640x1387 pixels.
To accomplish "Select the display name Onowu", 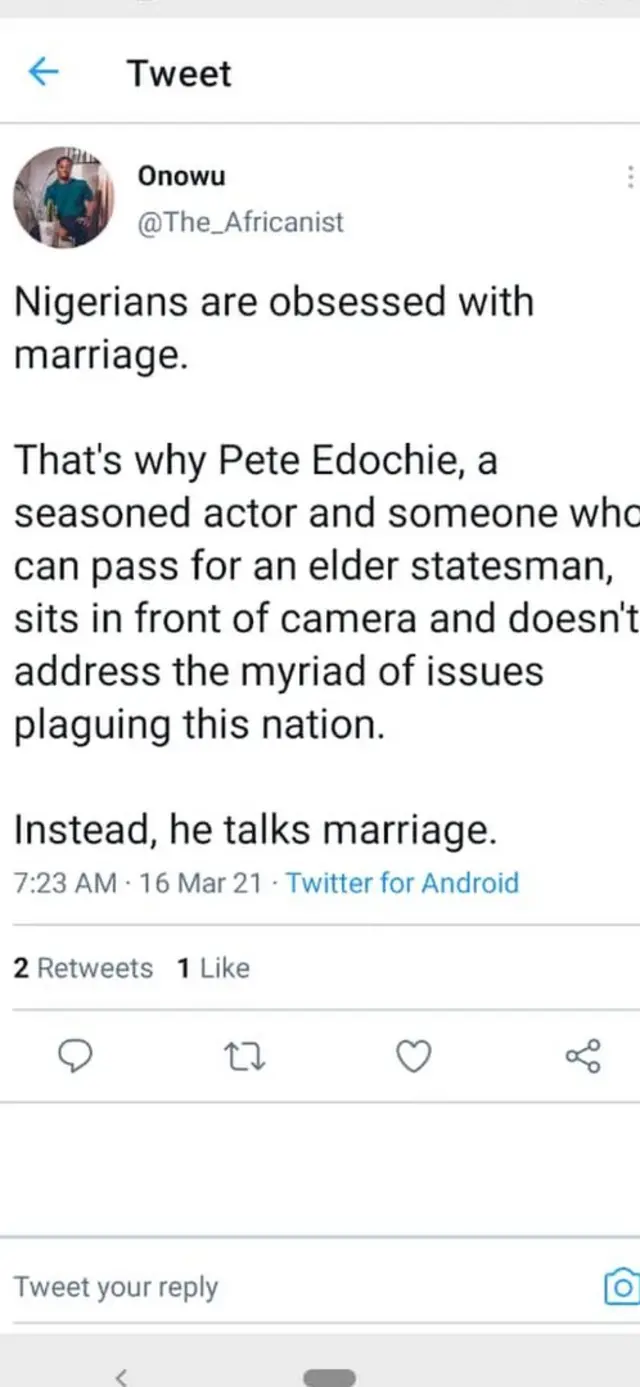I will (182, 176).
